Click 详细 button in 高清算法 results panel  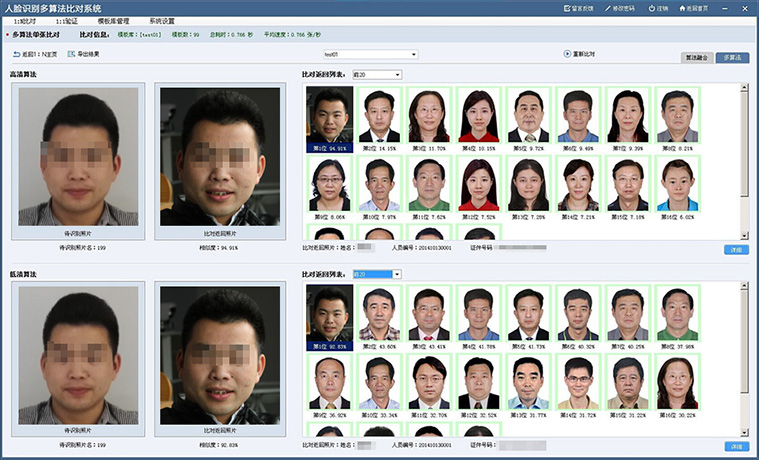[736, 249]
